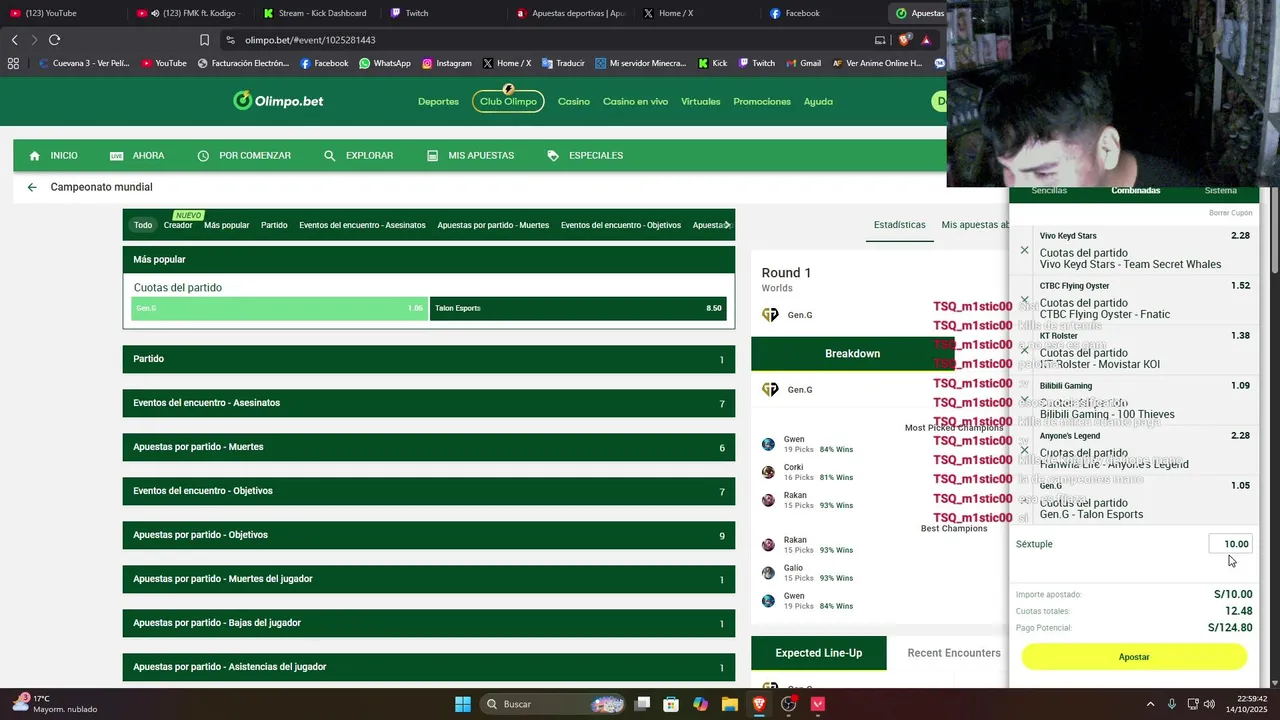Image resolution: width=1280 pixels, height=720 pixels.
Task: Expand Apuestas por partido - Asistencias del jugador
Action: 429,667
